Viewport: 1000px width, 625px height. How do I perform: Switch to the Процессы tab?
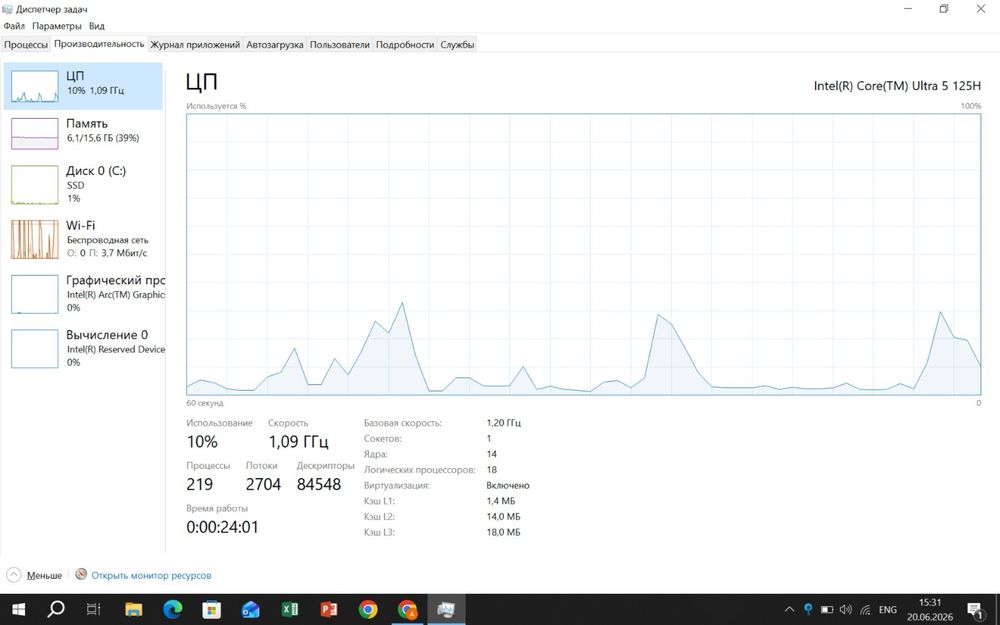click(26, 45)
